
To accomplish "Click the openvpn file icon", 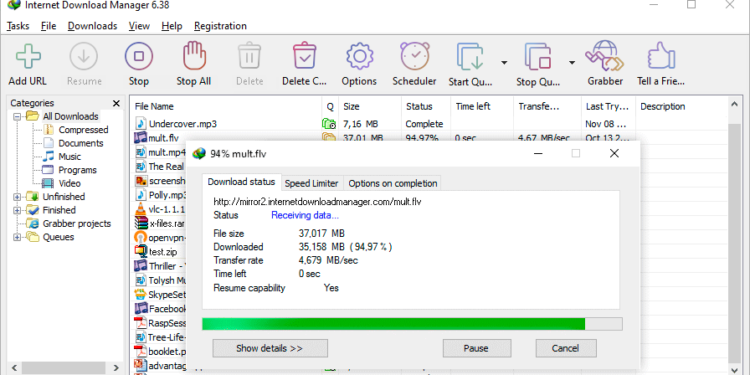I will click(141, 237).
